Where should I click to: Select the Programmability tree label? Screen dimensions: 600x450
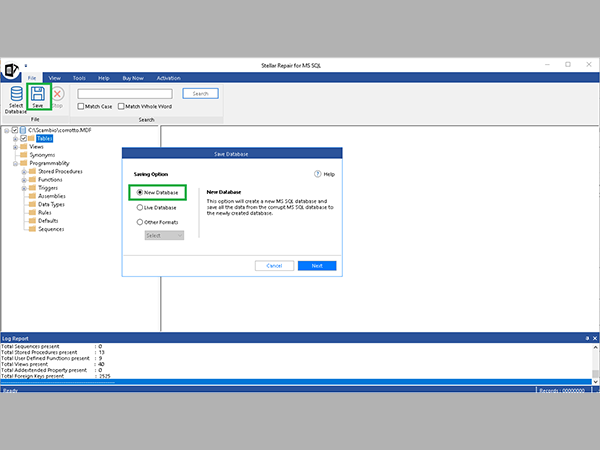50,163
